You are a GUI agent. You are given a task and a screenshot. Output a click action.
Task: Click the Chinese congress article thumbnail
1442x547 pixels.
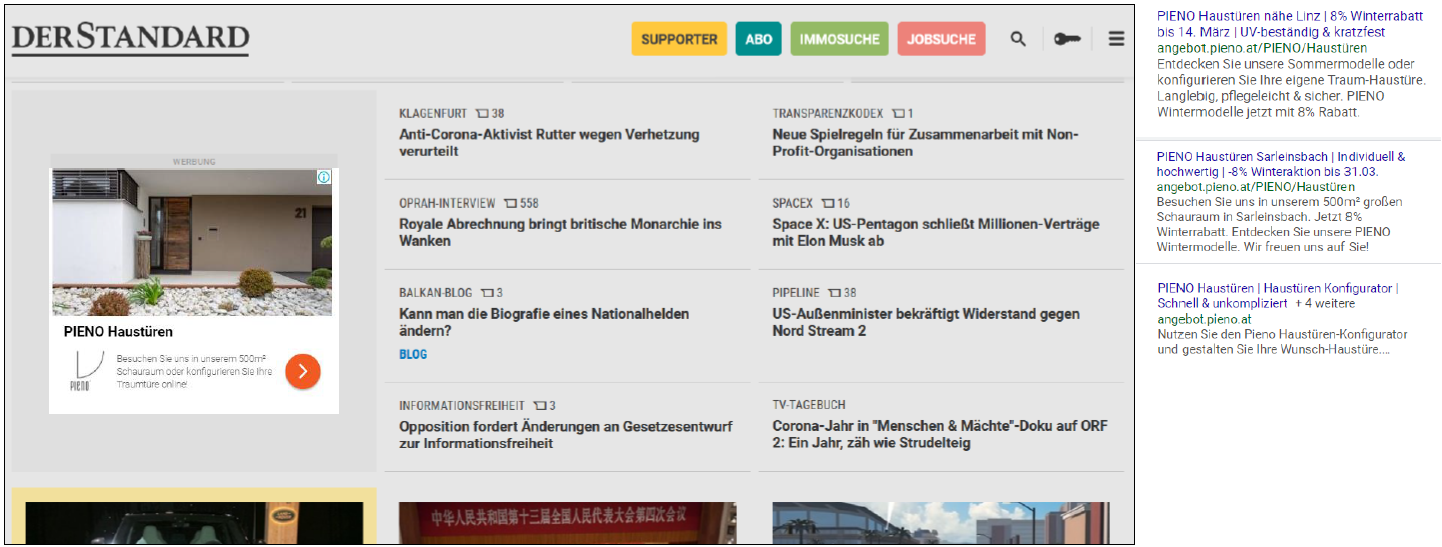pos(567,523)
